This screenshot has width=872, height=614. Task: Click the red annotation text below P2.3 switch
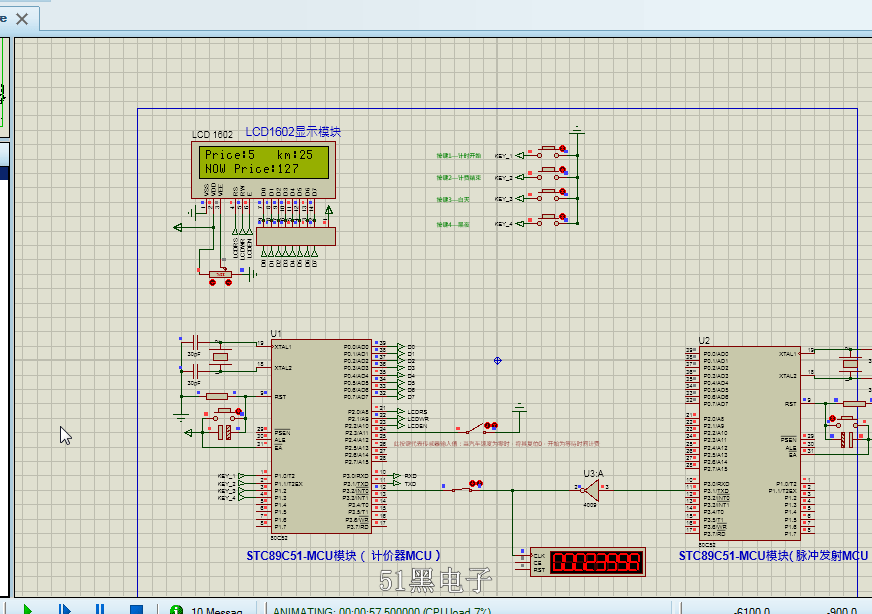click(x=497, y=443)
